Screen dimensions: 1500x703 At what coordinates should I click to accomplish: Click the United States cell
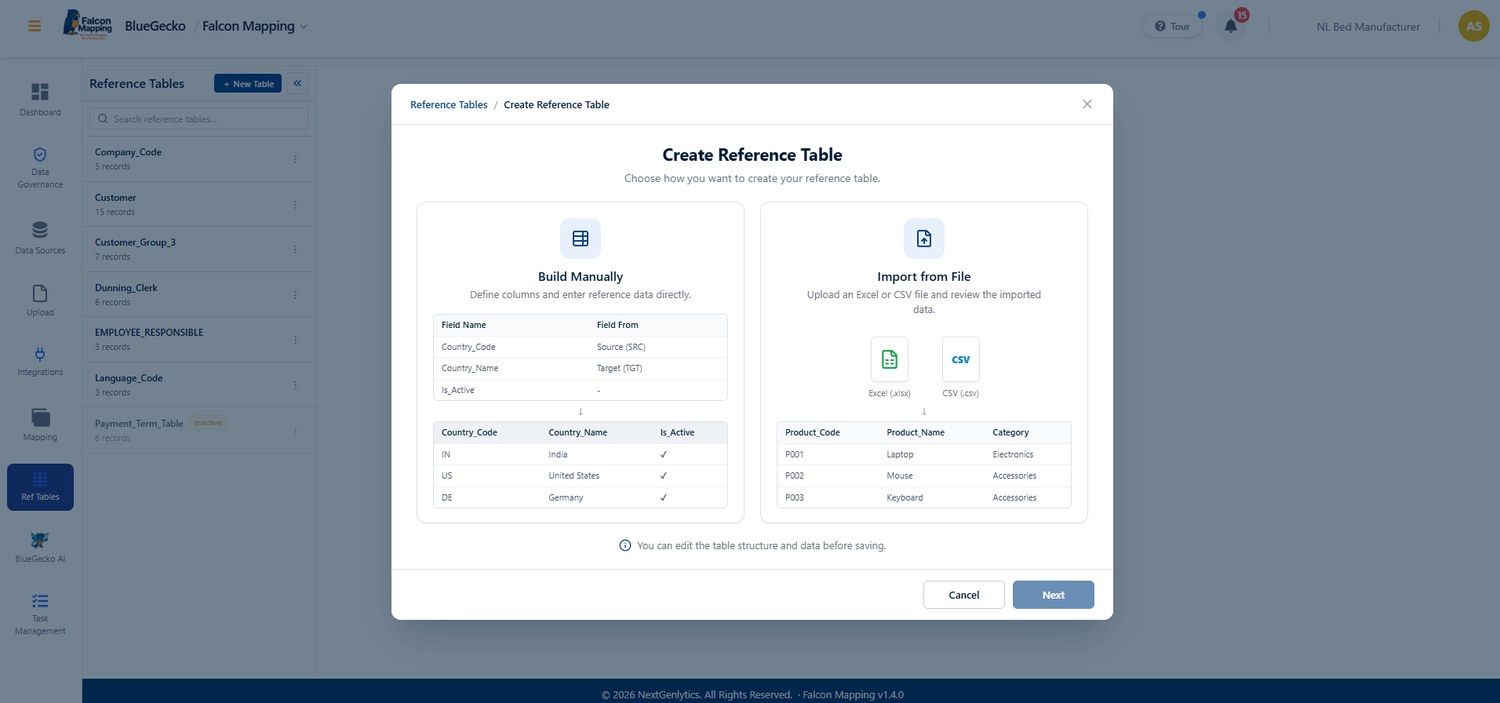[574, 476]
